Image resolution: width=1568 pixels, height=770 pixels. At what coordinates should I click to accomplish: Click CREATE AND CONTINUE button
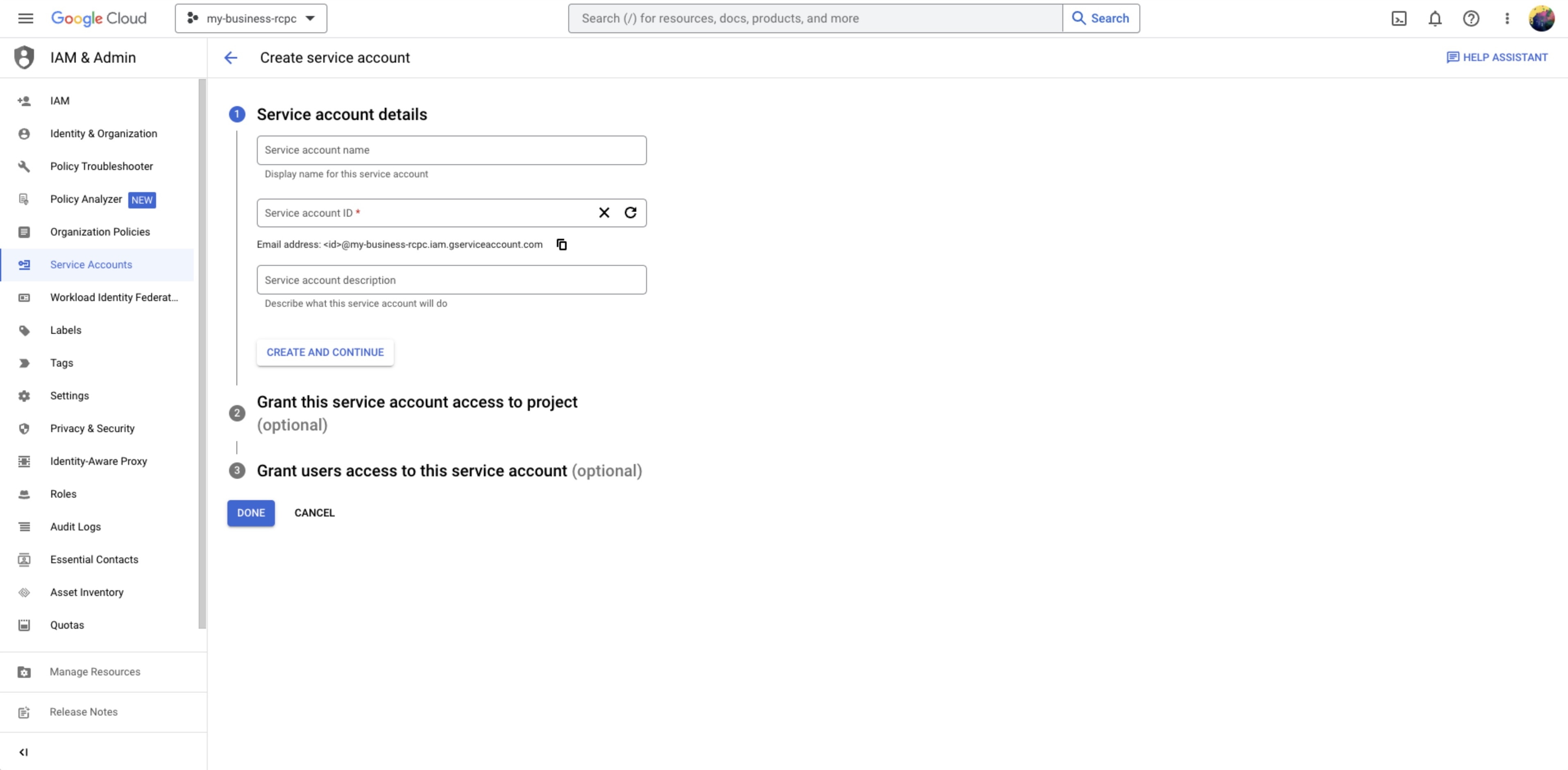point(325,352)
